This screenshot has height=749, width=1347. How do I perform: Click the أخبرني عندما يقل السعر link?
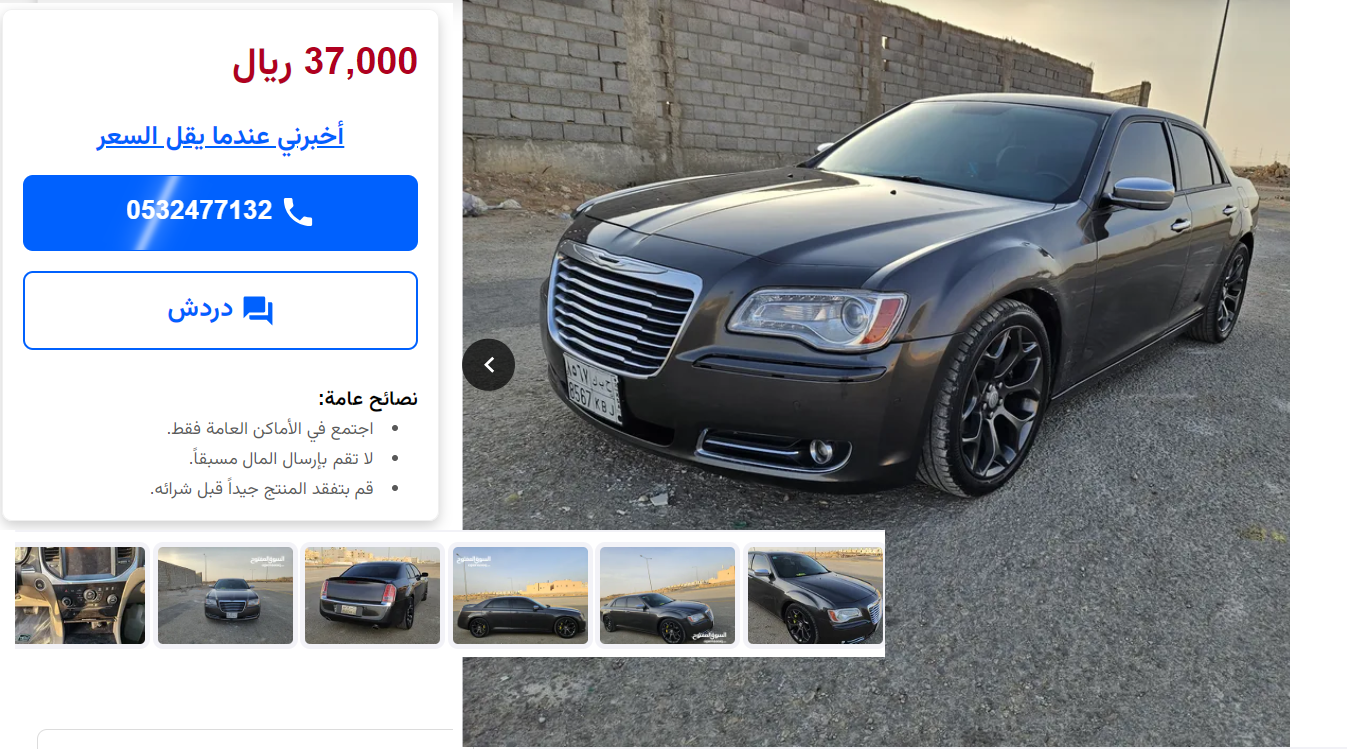pos(220,135)
